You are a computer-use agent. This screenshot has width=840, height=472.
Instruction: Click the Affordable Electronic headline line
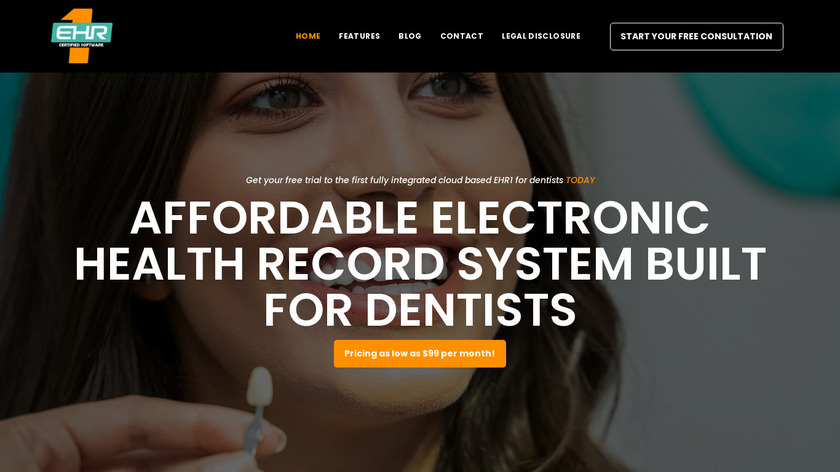[x=419, y=218]
